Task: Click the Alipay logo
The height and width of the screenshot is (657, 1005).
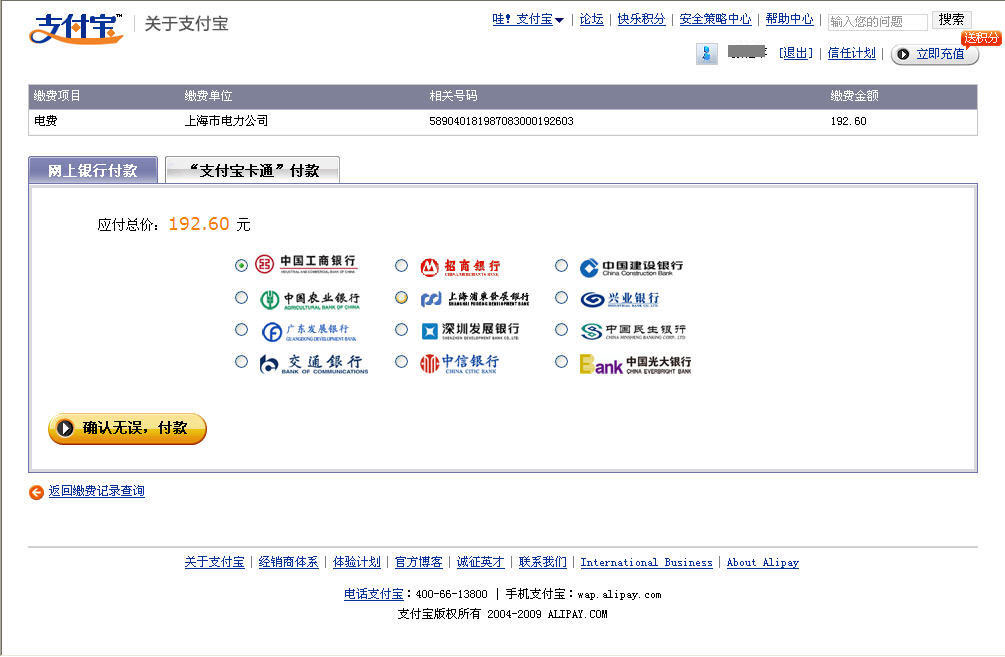Action: pyautogui.click(x=76, y=28)
